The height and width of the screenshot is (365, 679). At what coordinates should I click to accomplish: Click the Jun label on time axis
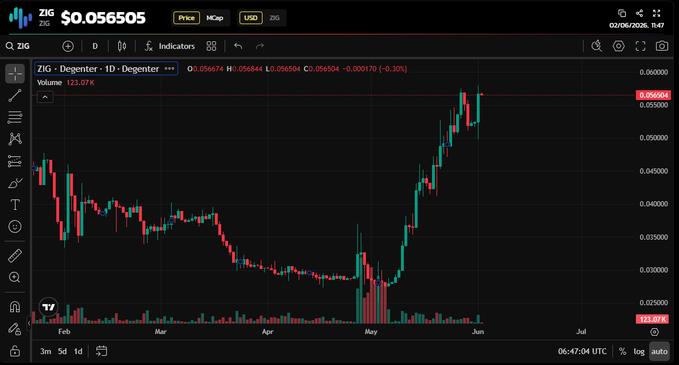[478, 332]
